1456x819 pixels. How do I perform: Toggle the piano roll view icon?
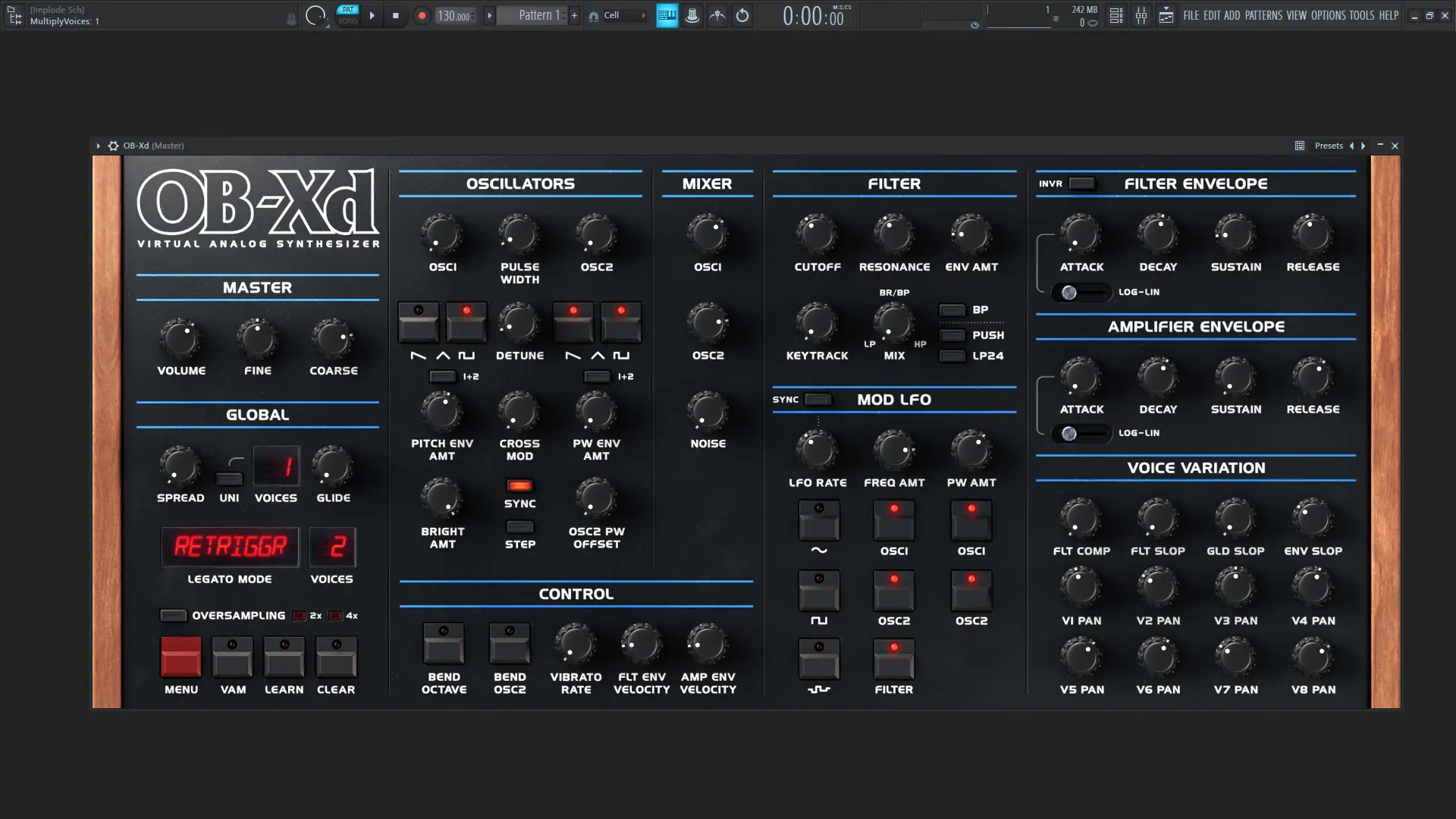coord(667,15)
